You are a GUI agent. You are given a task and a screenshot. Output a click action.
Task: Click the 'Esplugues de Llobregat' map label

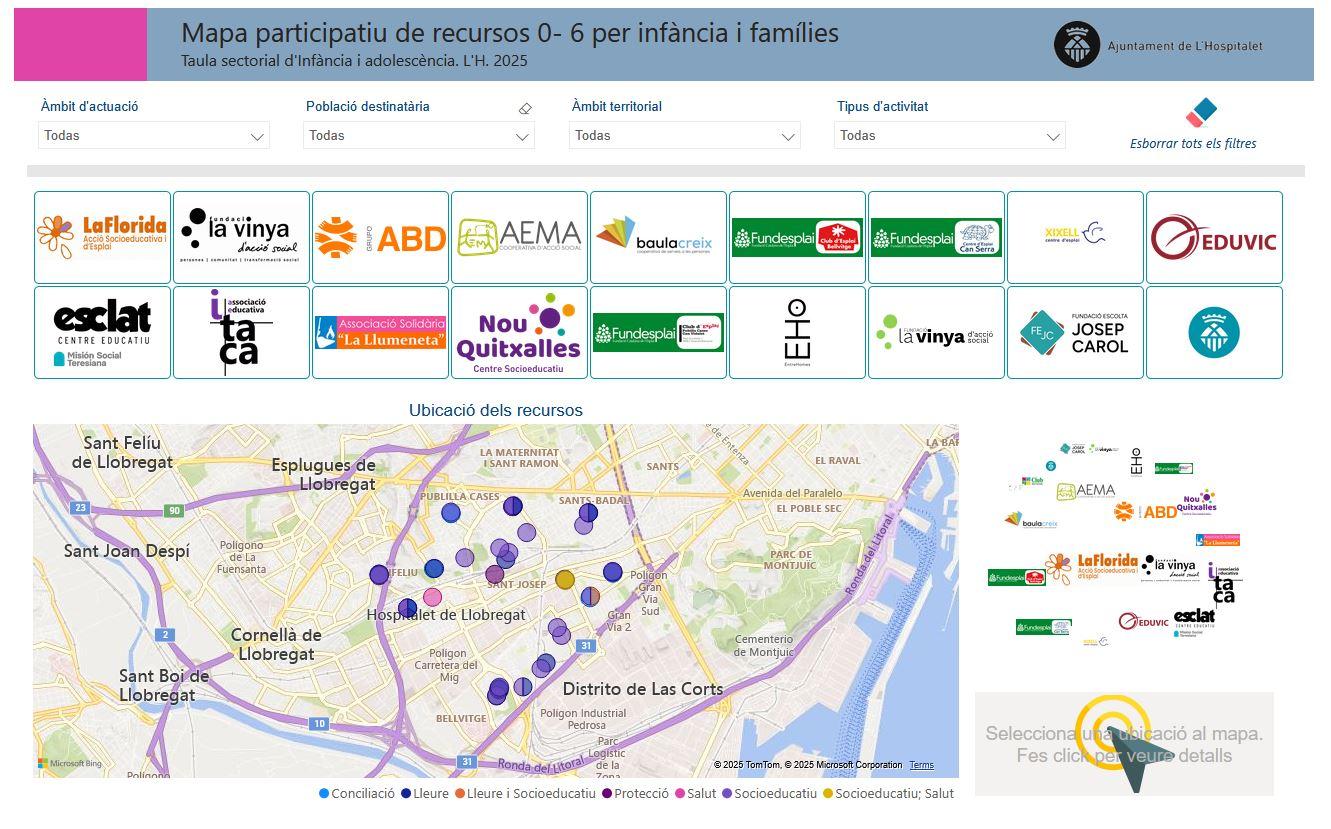pos(323,474)
